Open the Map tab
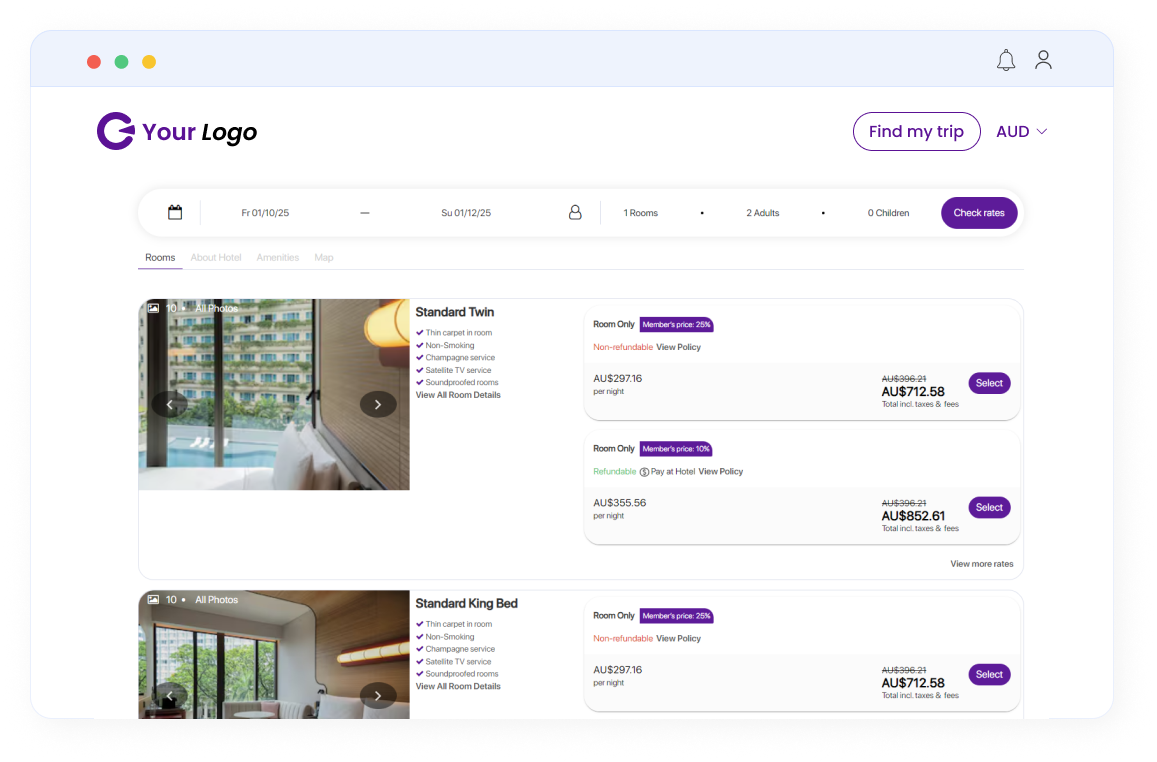 pyautogui.click(x=324, y=258)
